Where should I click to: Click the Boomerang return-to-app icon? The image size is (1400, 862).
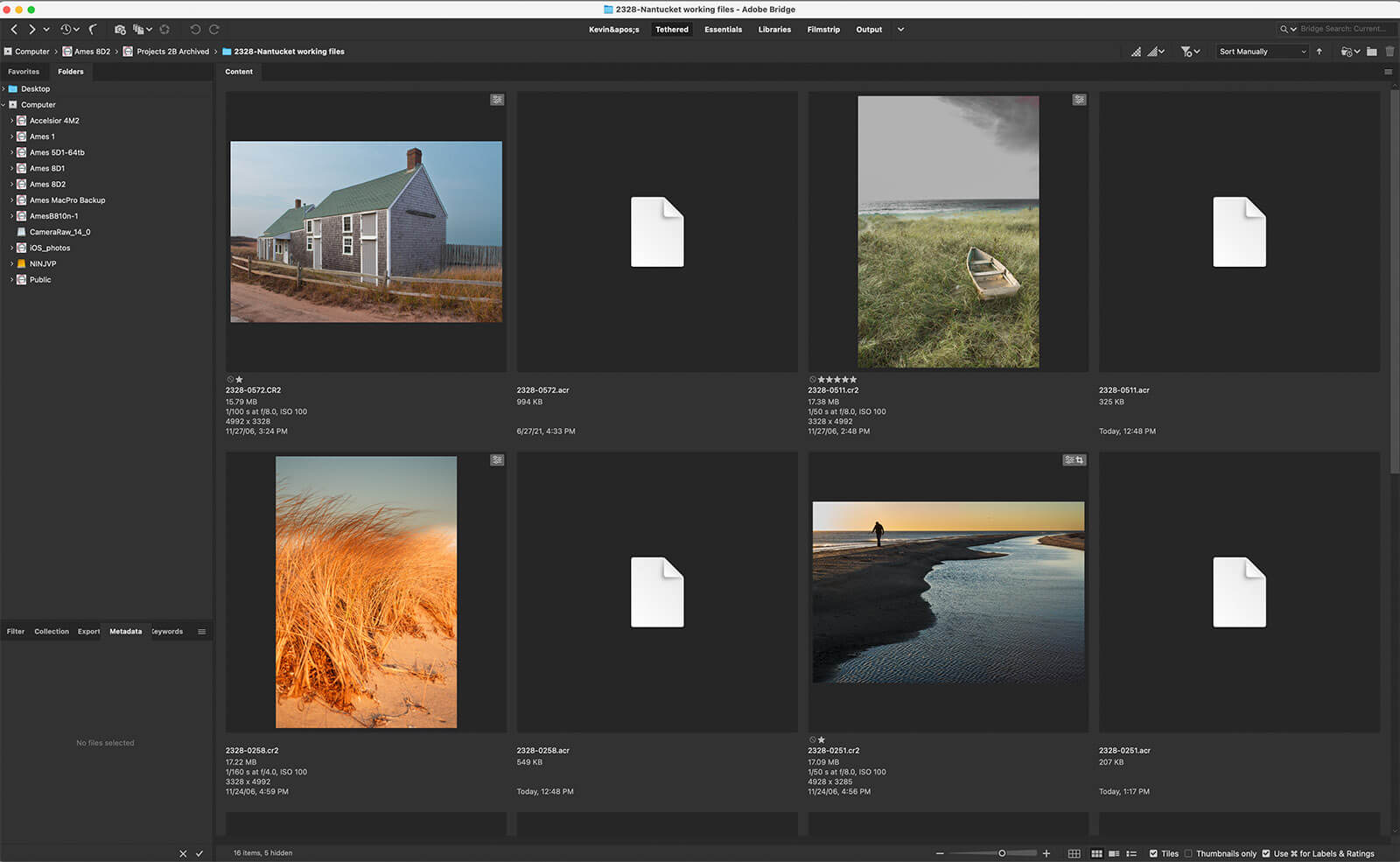93,30
